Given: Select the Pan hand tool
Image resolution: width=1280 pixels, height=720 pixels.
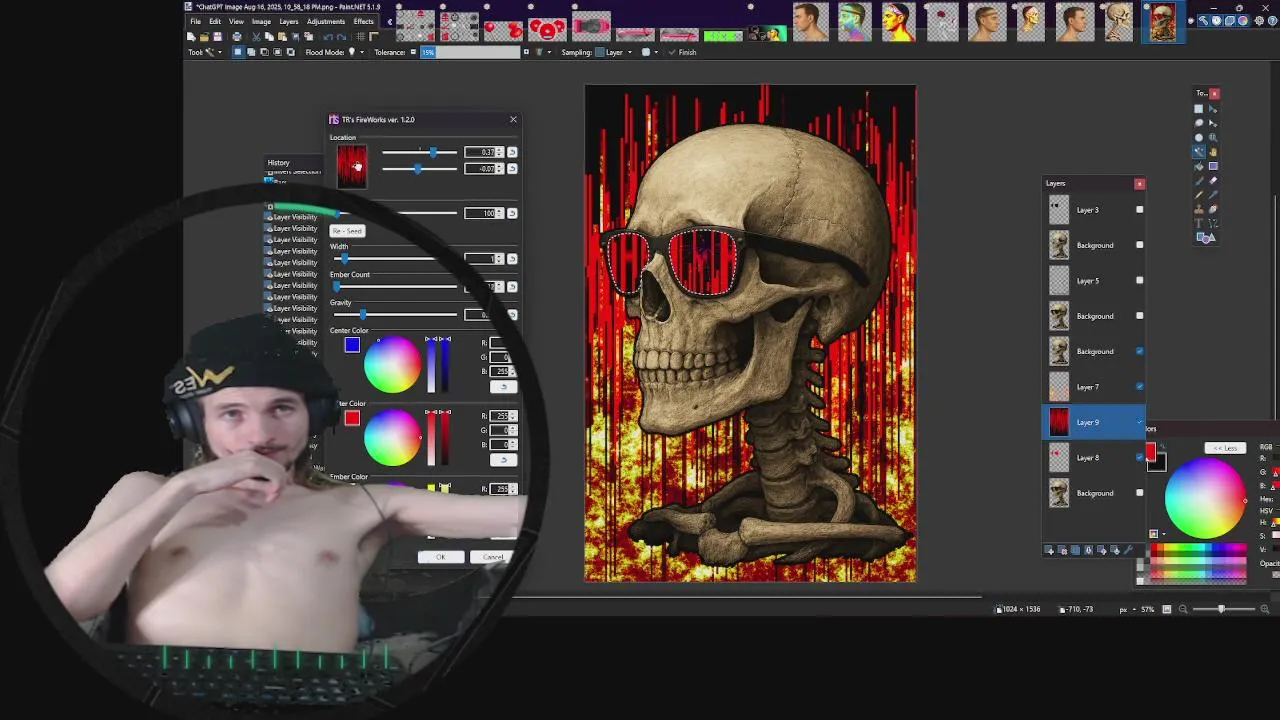Looking at the screenshot, I should pos(1213,151).
